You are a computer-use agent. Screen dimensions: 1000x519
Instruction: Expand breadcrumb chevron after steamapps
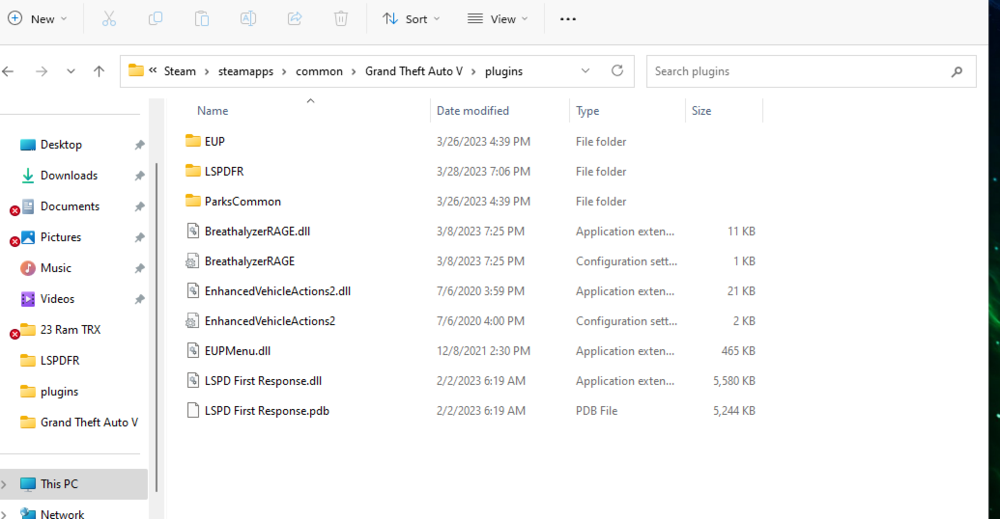click(284, 71)
